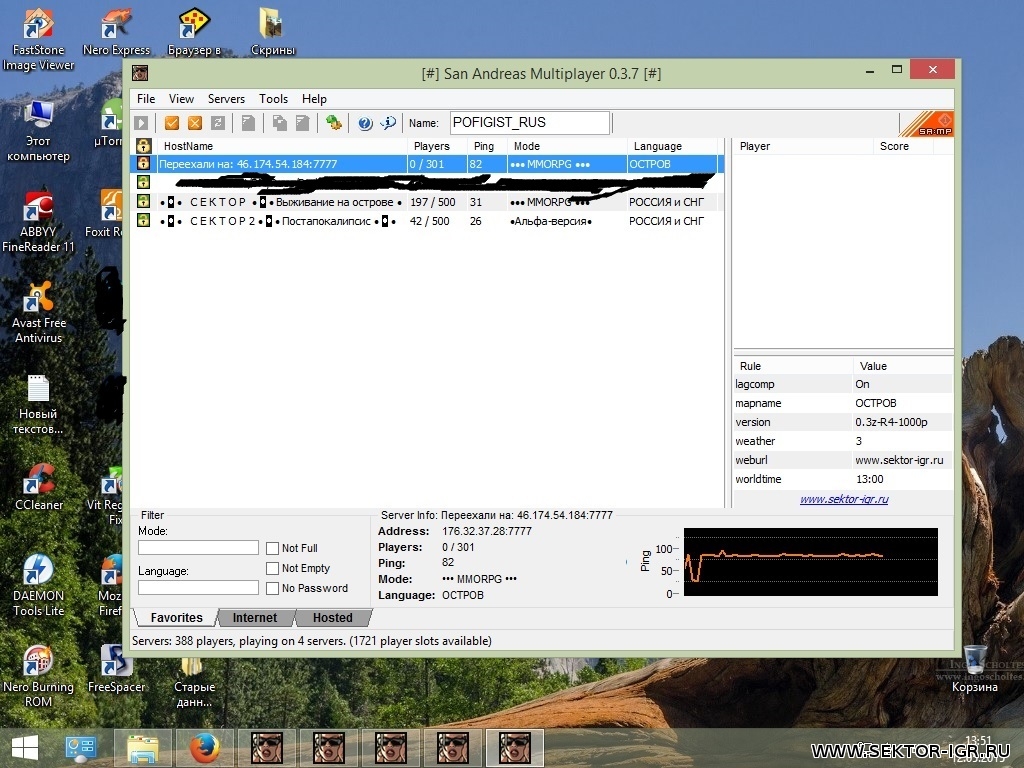Open Nero Burning ROM desktop shortcut

pyautogui.click(x=38, y=676)
